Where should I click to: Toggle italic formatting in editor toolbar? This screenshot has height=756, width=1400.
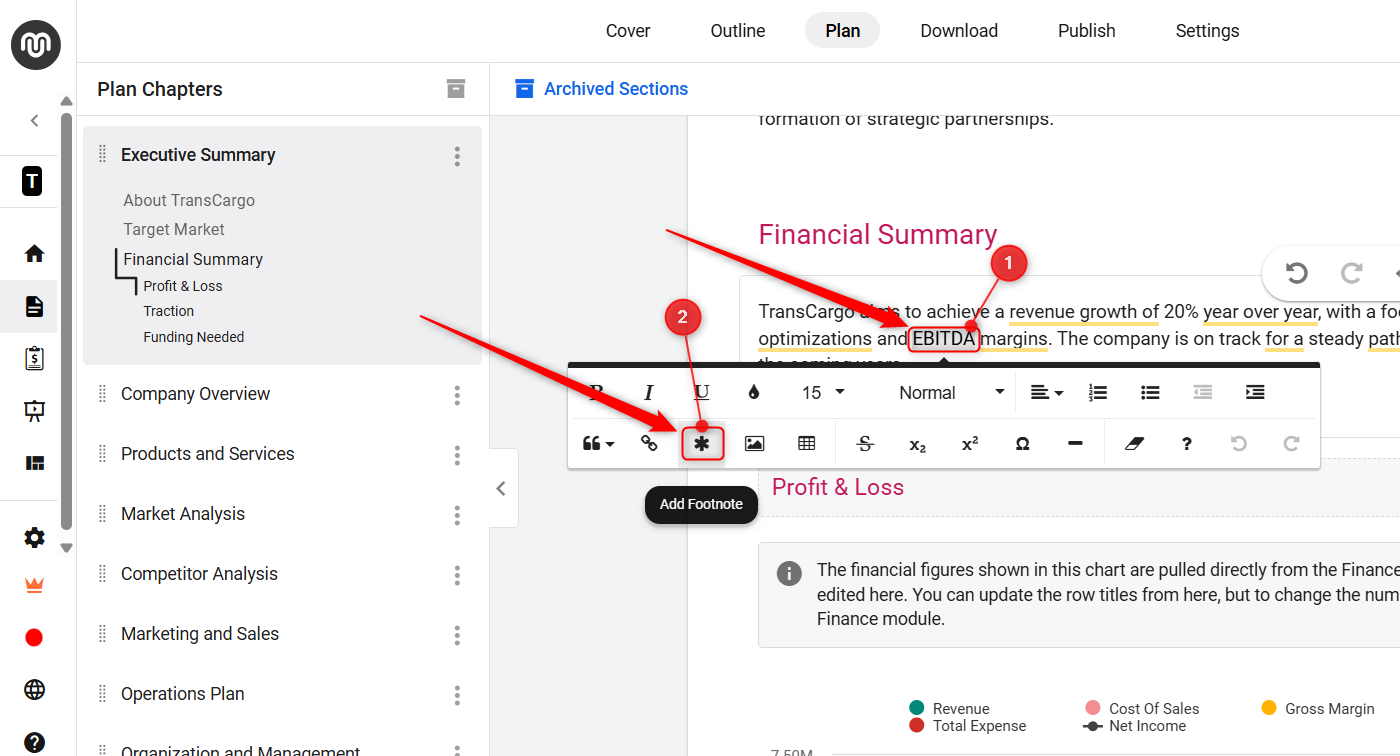pos(649,393)
